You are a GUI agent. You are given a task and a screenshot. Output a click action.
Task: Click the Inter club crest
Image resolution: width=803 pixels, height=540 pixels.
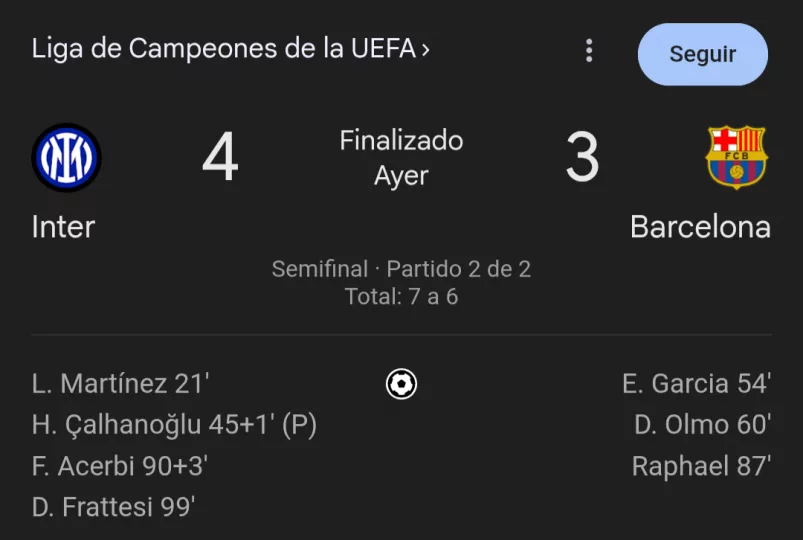(67, 157)
